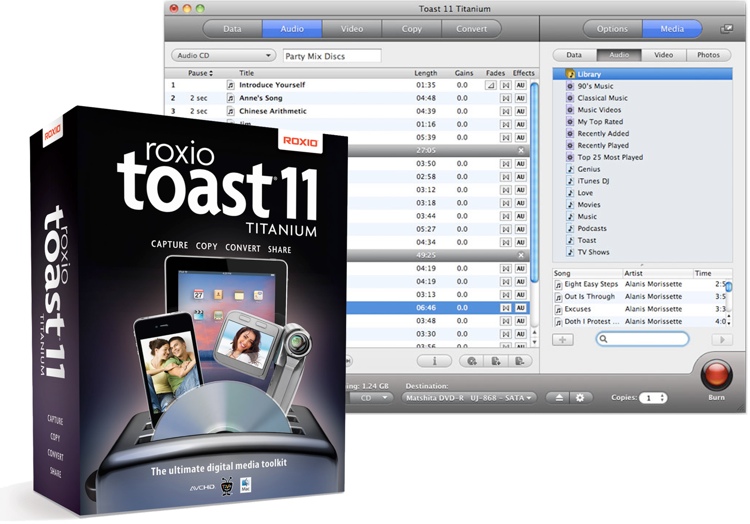The image size is (750, 524).
Task: Select the Video media browser tab
Action: pyautogui.click(x=664, y=55)
